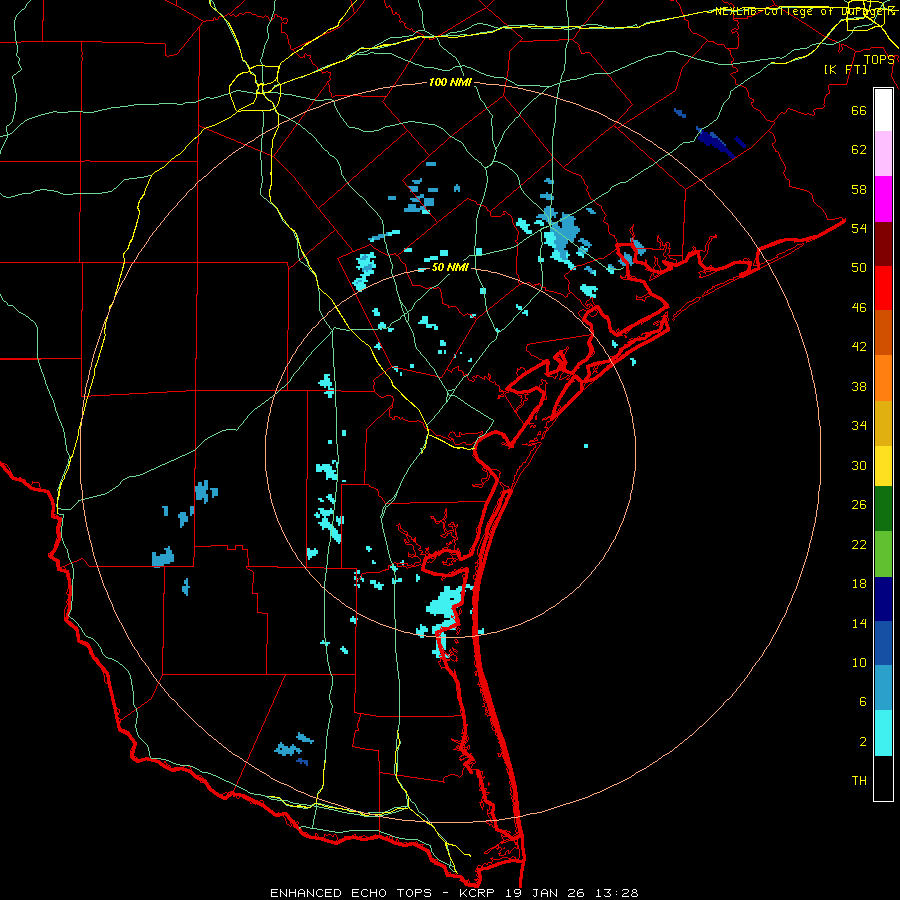
Task: Click legend value '22'
Action: pos(859,544)
